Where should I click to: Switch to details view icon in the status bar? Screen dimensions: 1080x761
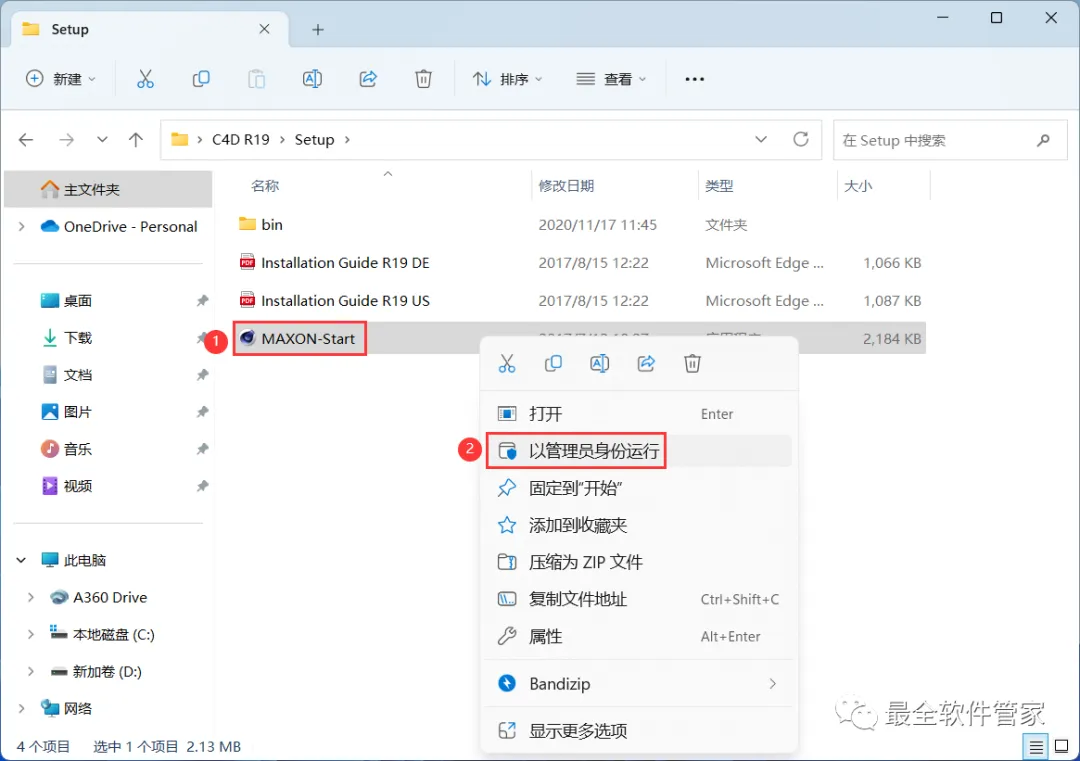click(1035, 747)
